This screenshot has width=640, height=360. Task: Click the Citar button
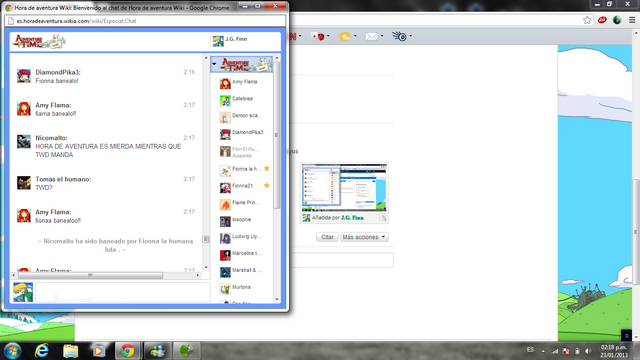pyautogui.click(x=327, y=237)
